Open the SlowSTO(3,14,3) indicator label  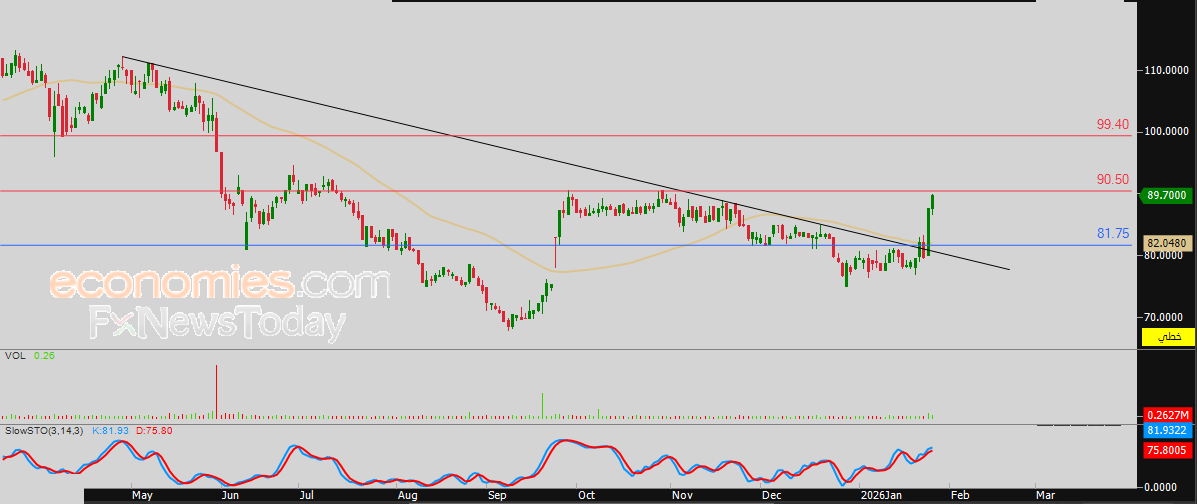click(x=45, y=431)
